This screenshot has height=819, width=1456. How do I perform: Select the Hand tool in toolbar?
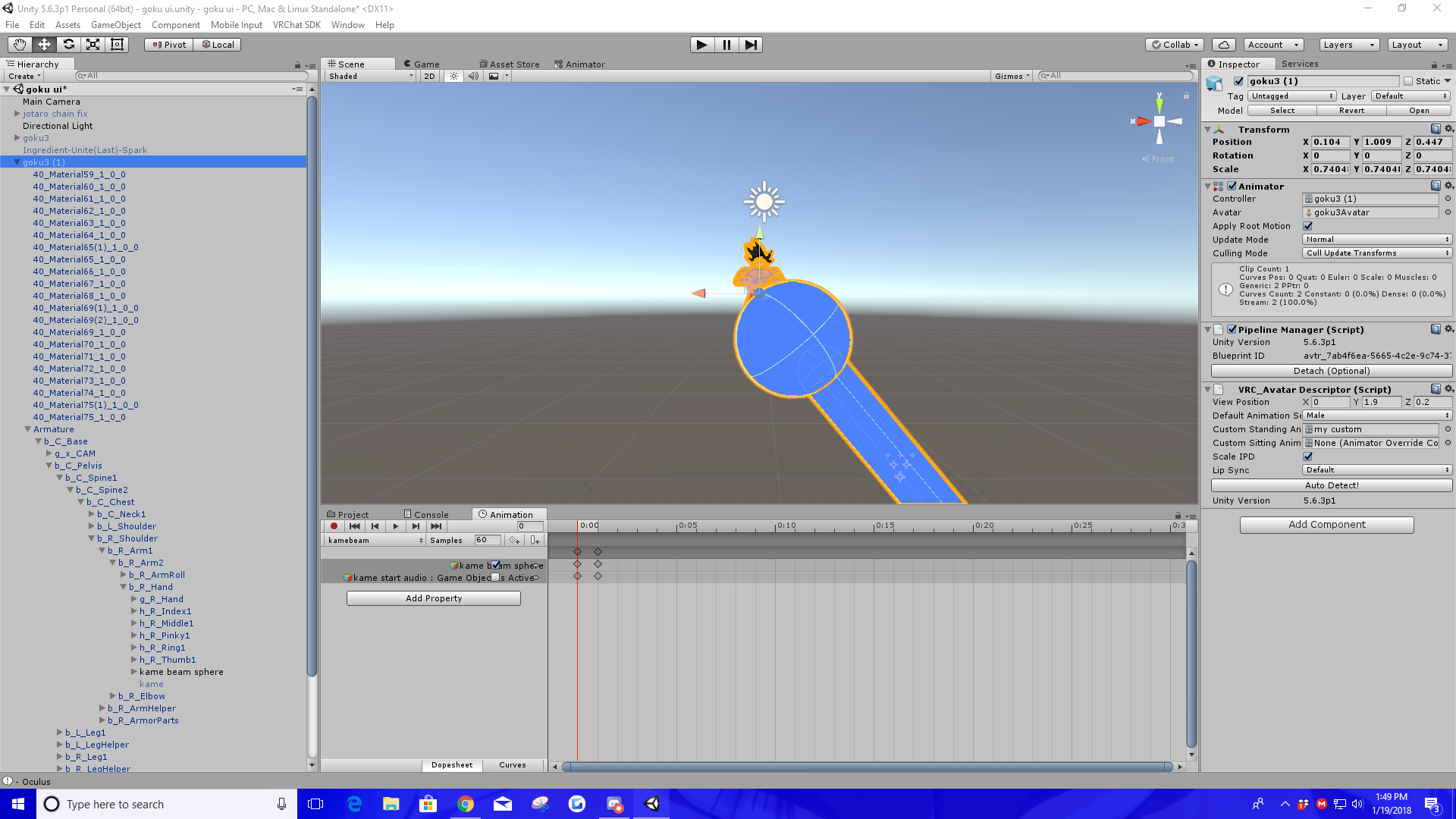[x=20, y=45]
